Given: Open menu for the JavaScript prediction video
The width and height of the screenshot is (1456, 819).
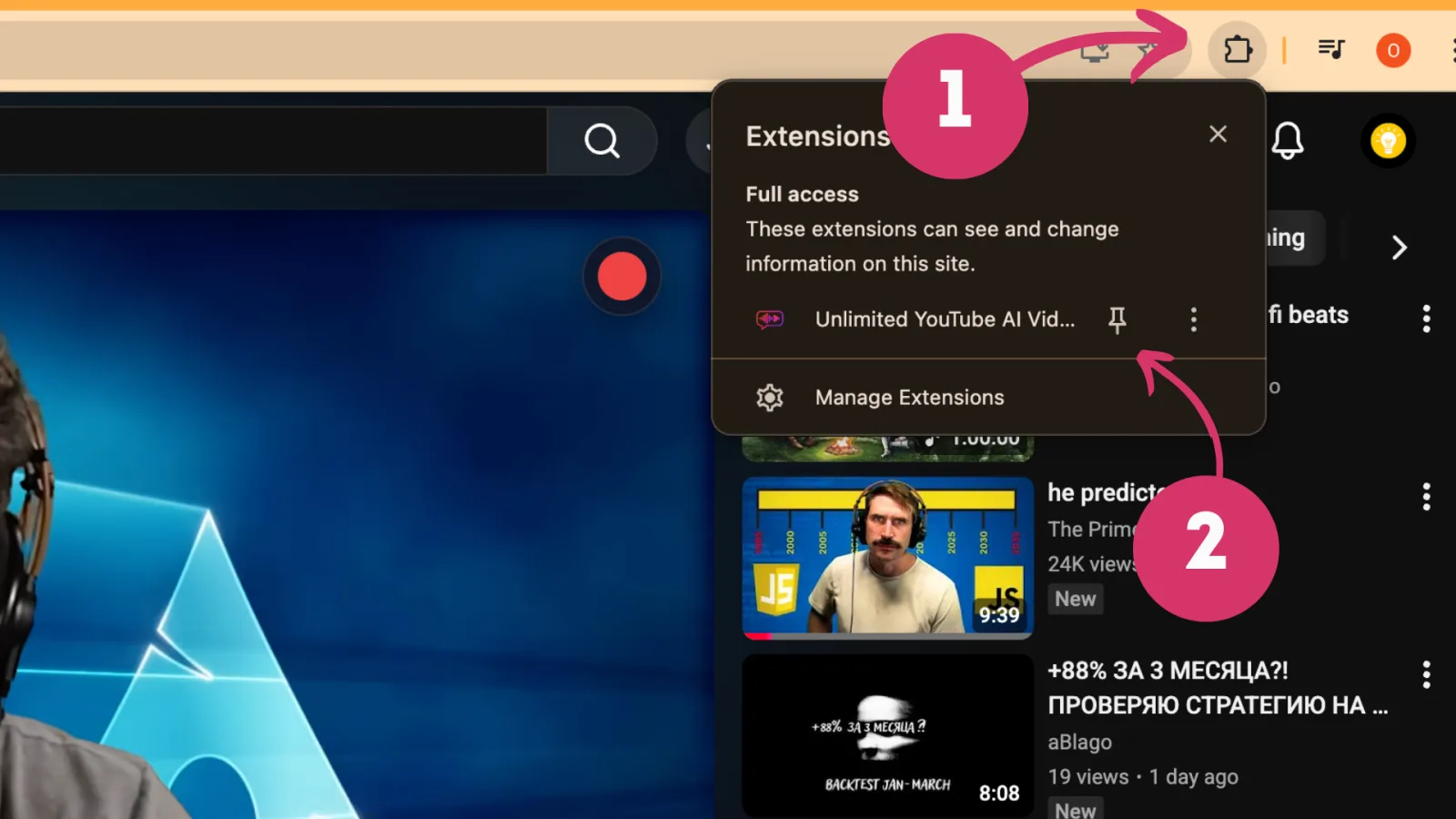Looking at the screenshot, I should (x=1426, y=497).
